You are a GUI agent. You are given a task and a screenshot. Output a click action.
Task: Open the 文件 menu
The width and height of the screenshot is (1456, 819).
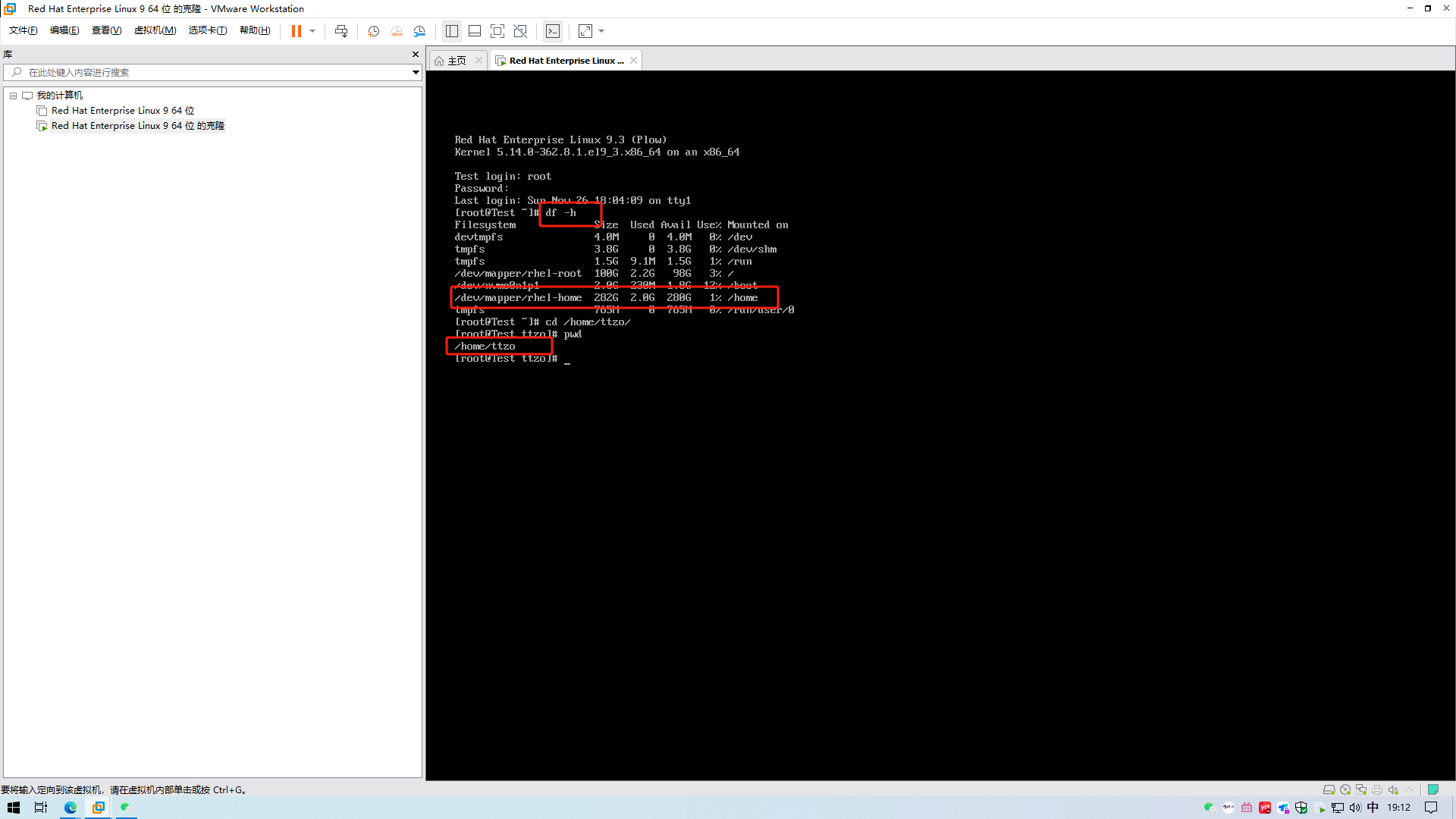(23, 30)
